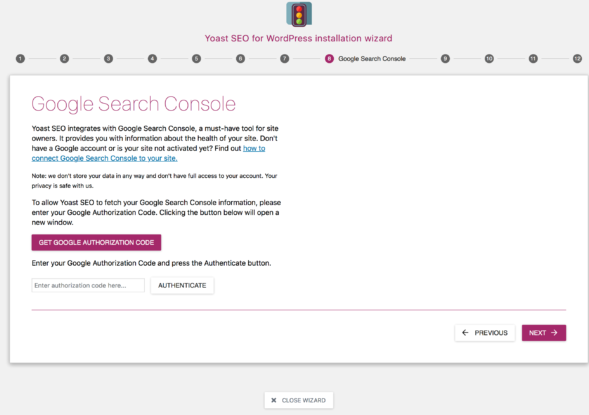589x415 pixels.
Task: Go to wizard step 7 circle
Action: coord(284,59)
